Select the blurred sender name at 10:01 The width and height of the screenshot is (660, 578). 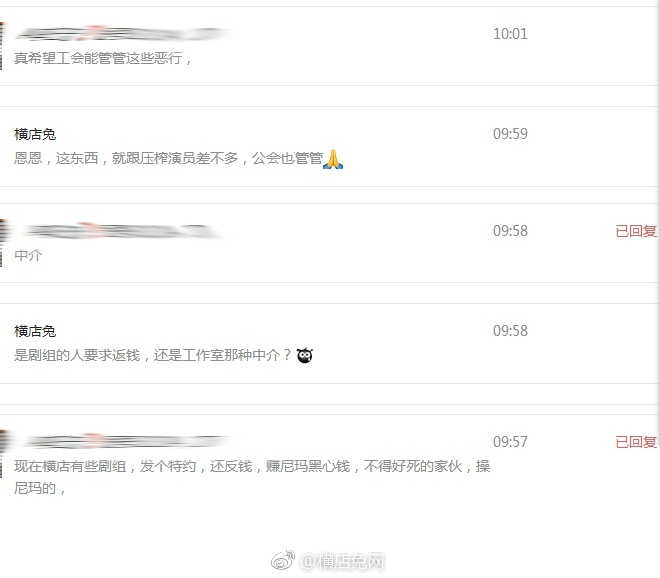click(121, 33)
